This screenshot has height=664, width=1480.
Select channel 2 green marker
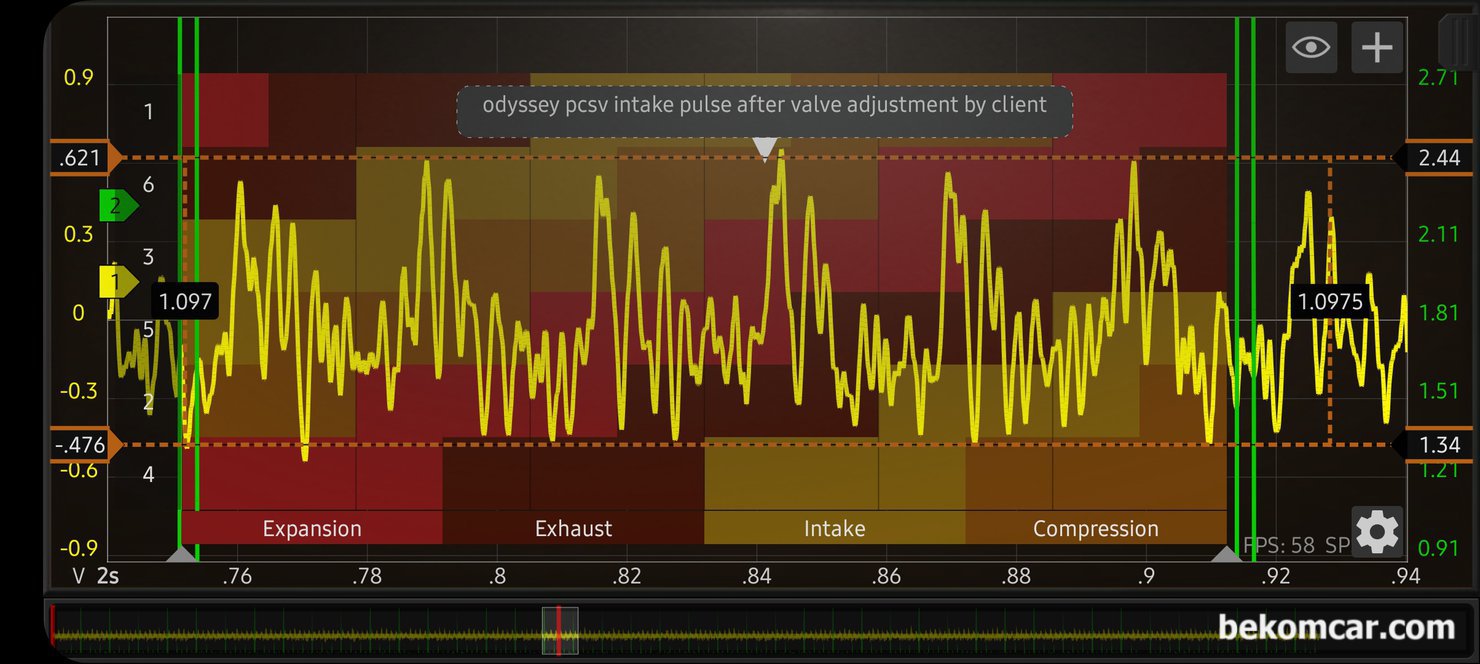[118, 206]
